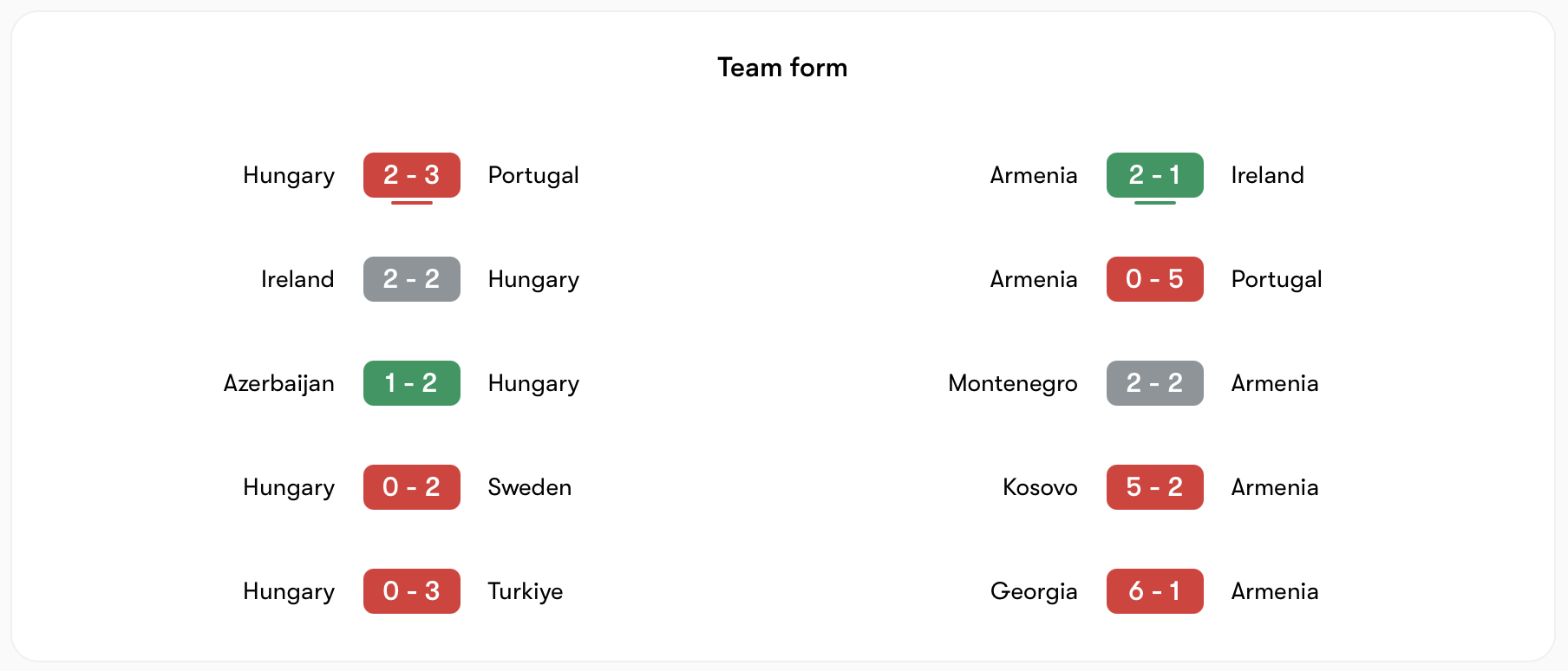Click Portugal next to the 2 - 3 score

tap(532, 175)
